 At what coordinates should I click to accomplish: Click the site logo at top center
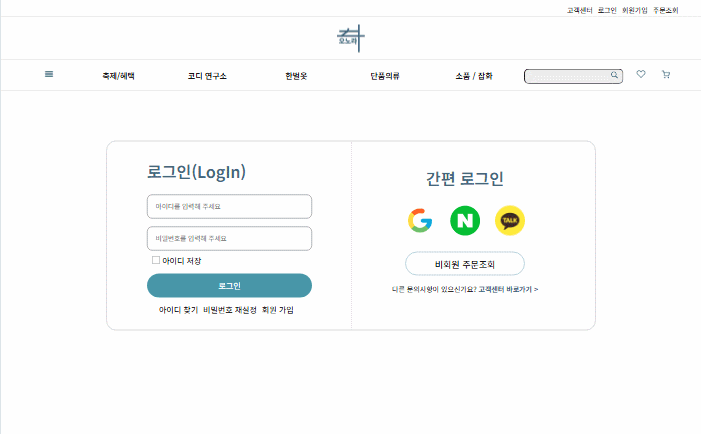pyautogui.click(x=351, y=38)
